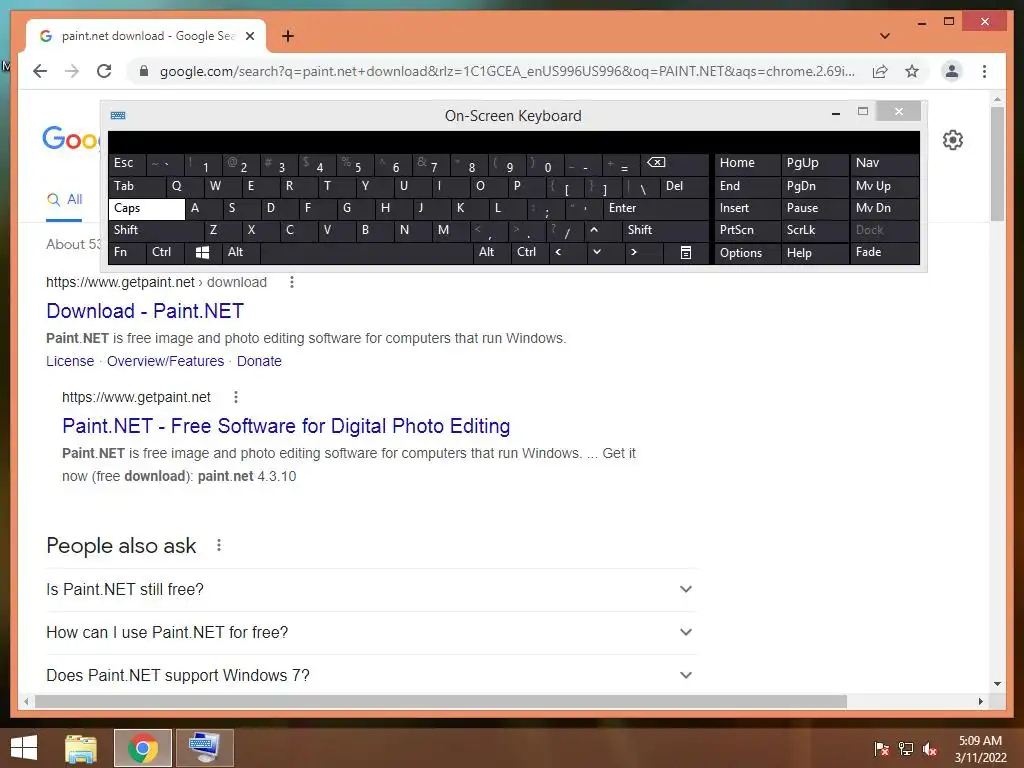Screen dimensions: 1024x768
Task: Open options menu for second getpaint.net result
Action: (236, 397)
